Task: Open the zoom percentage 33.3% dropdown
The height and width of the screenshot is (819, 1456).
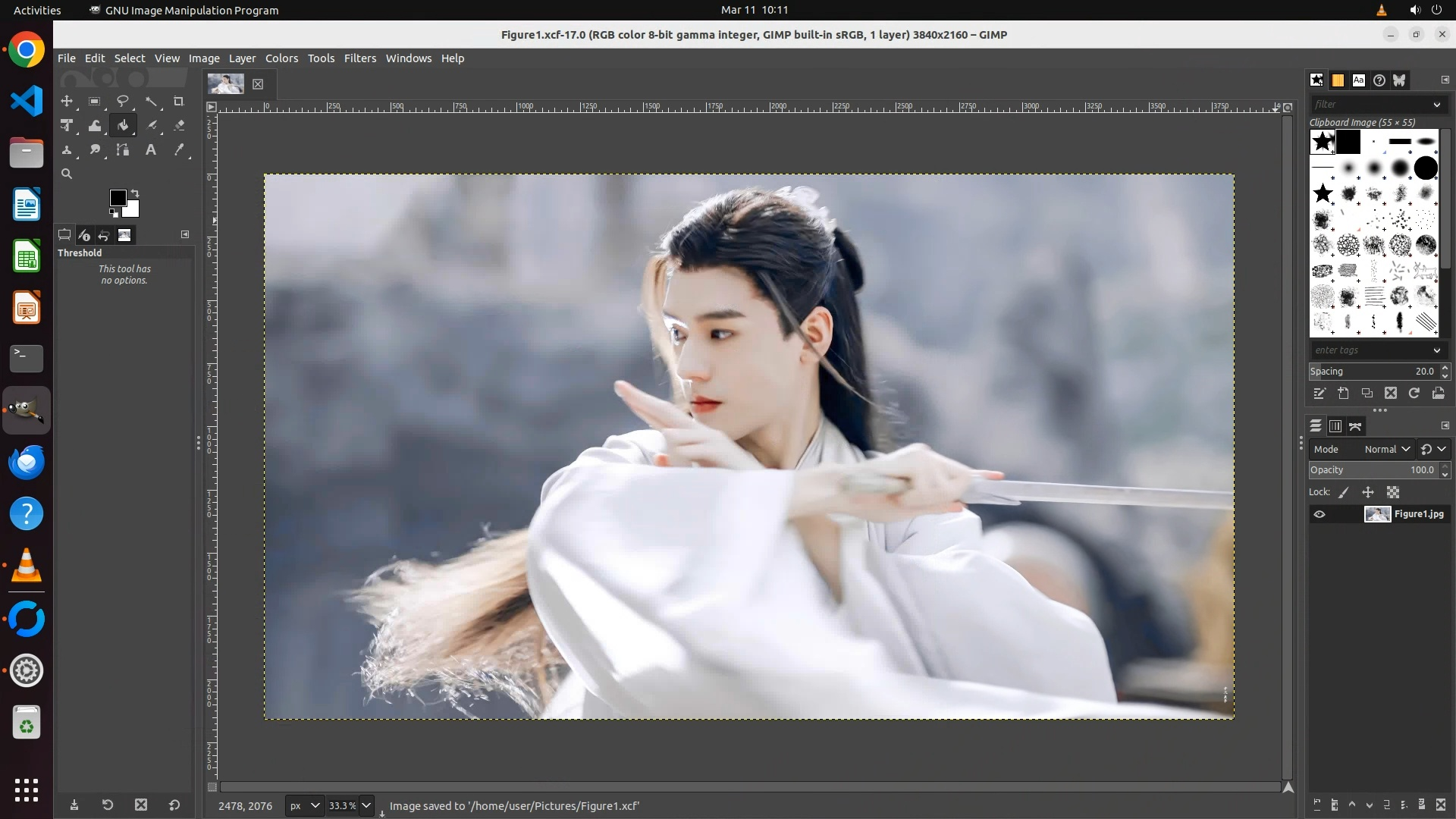Action: (x=366, y=805)
